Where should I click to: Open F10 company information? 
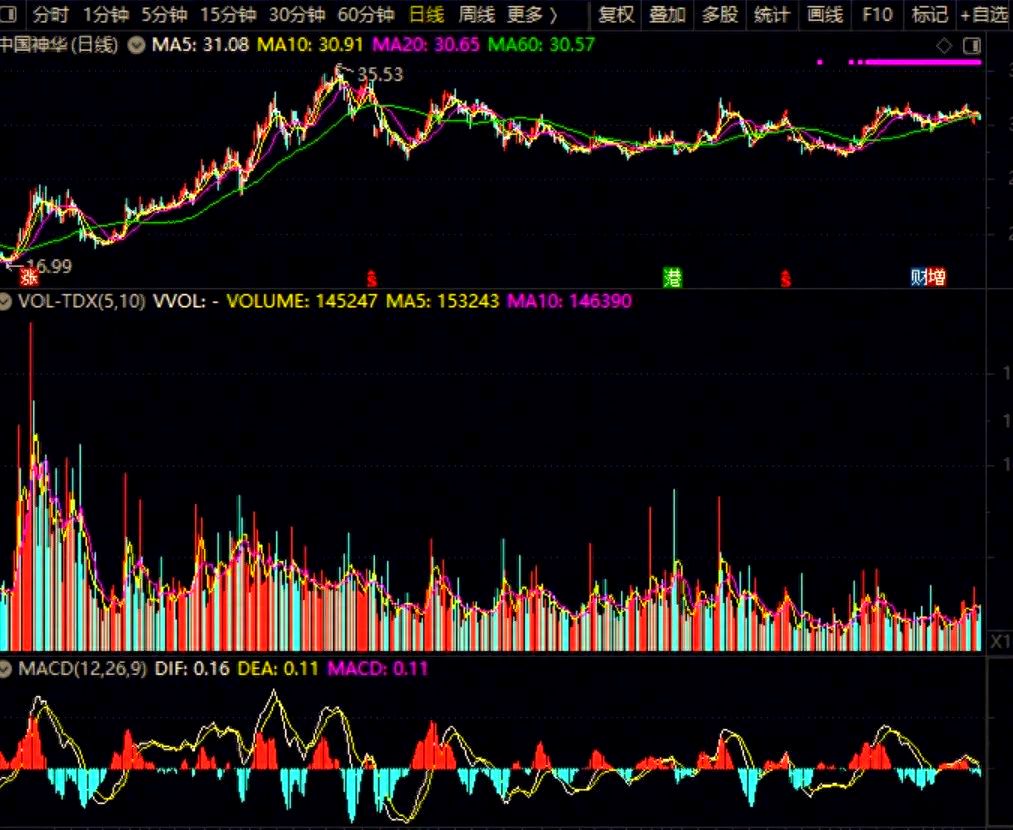(x=877, y=14)
